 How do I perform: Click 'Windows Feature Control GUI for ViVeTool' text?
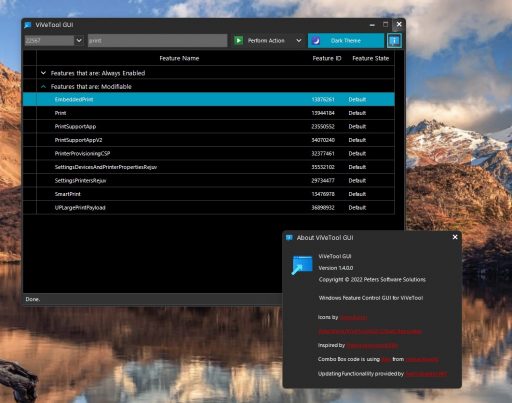tap(371, 298)
